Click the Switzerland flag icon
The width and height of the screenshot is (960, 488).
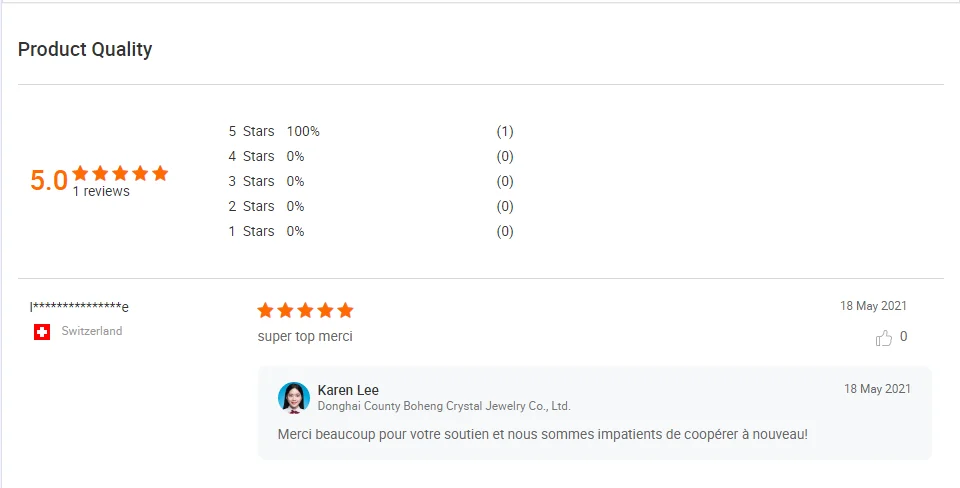(x=42, y=332)
